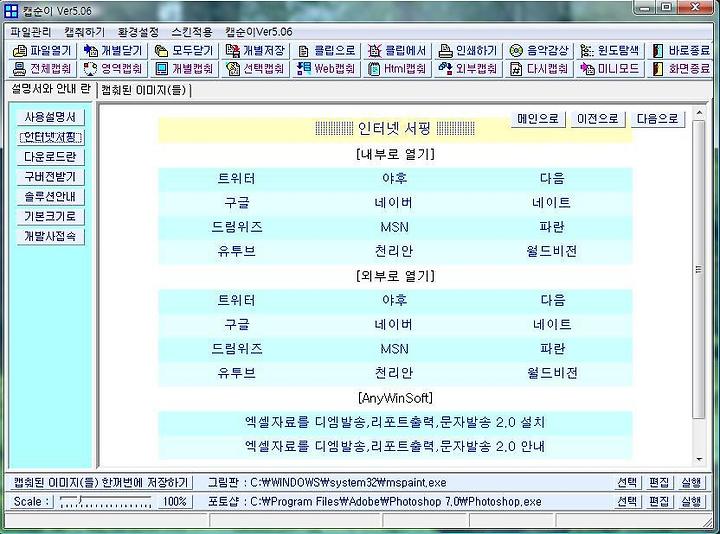This screenshot has height=534, width=720.
Task: Click 실행 button in 포토샵 row
Action: click(691, 501)
